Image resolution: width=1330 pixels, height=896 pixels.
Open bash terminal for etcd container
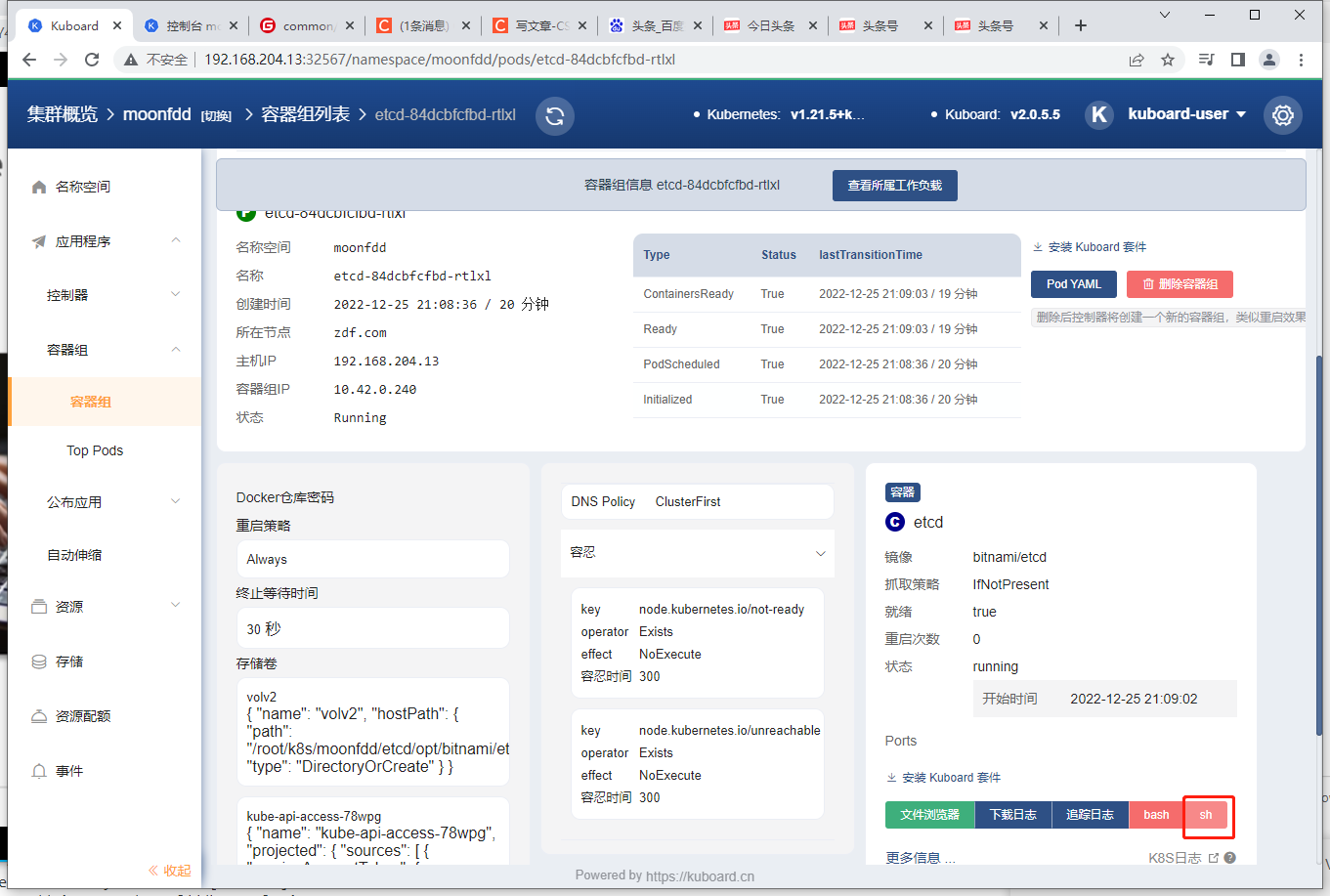[x=1157, y=815]
